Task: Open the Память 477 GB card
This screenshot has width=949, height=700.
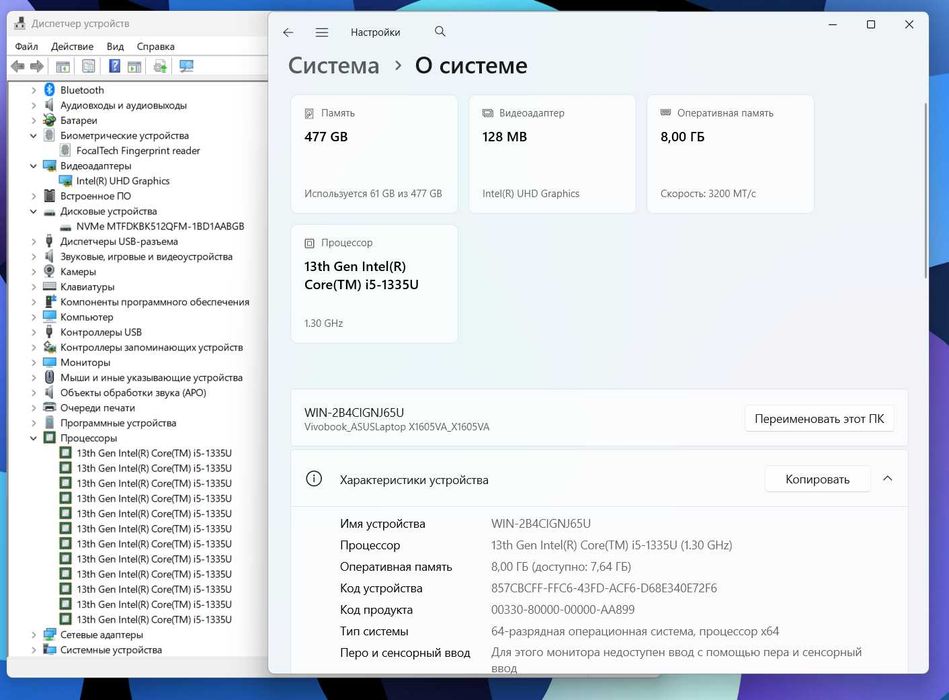Action: point(374,154)
